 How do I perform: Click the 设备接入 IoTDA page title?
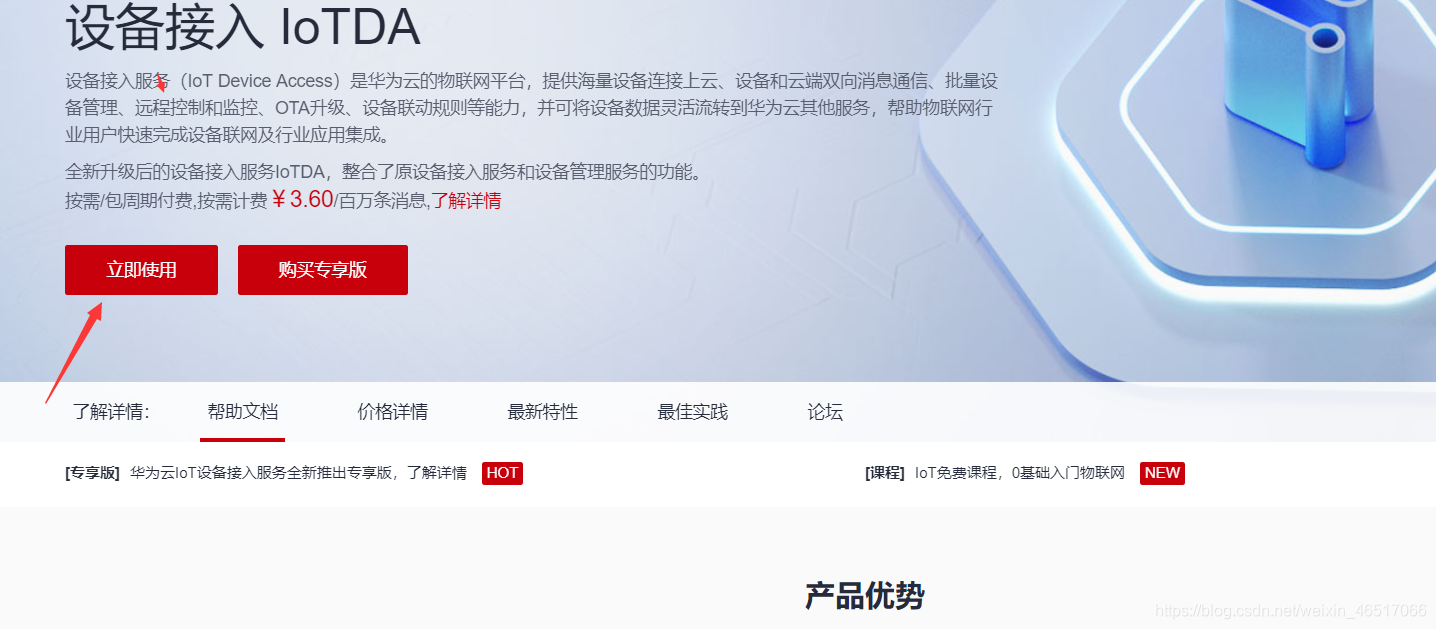(x=243, y=28)
